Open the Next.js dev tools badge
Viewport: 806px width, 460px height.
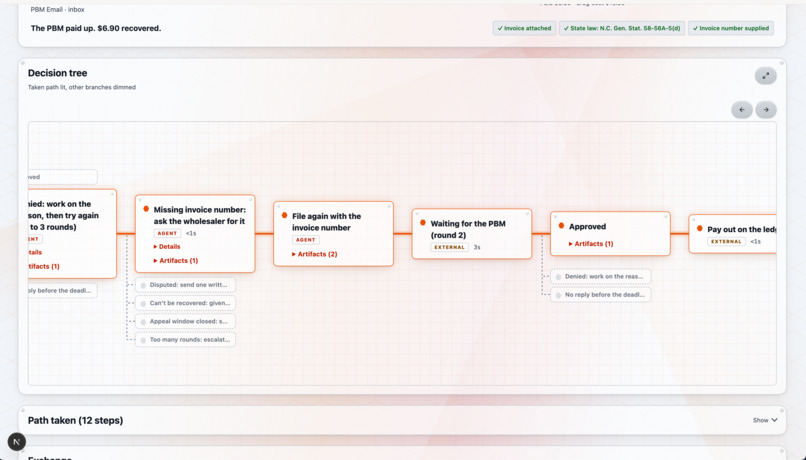16,441
